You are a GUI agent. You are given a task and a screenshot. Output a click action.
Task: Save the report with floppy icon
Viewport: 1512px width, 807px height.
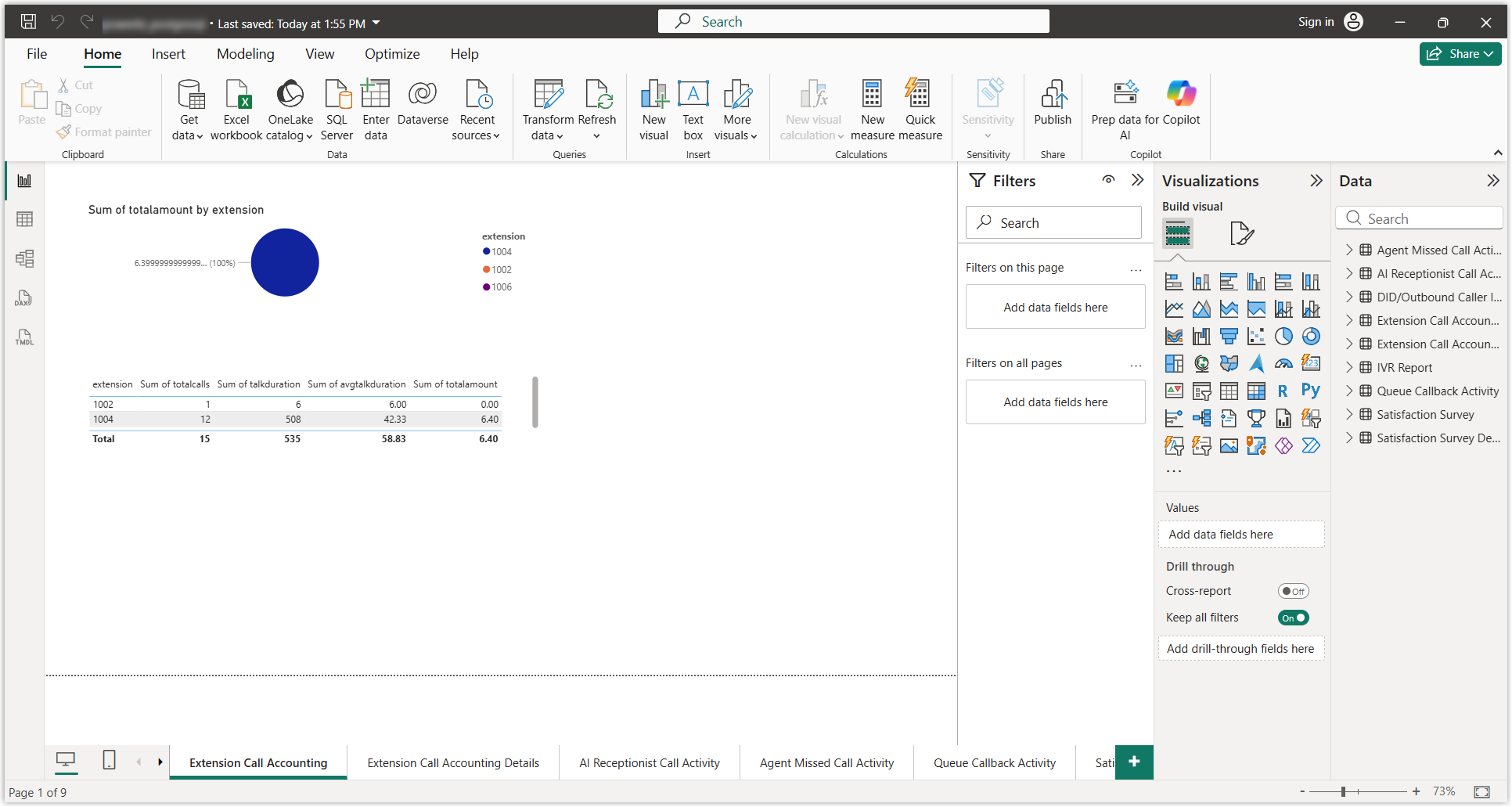coord(28,22)
